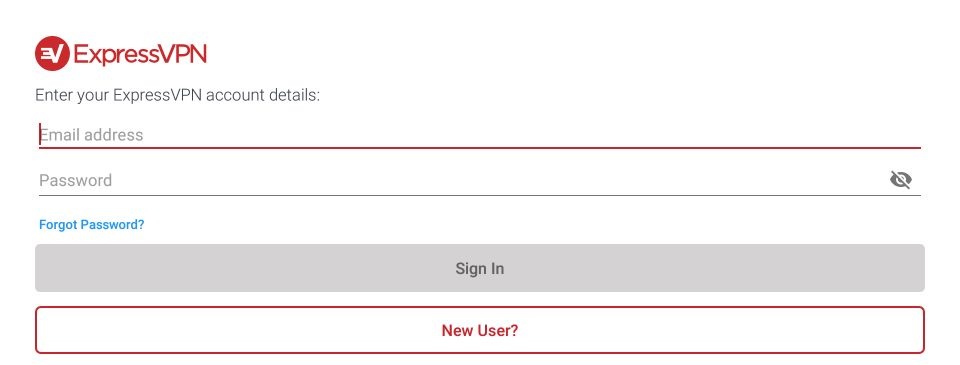Unhide password characters via the eye toggle
This screenshot has width=960, height=365.
900,180
